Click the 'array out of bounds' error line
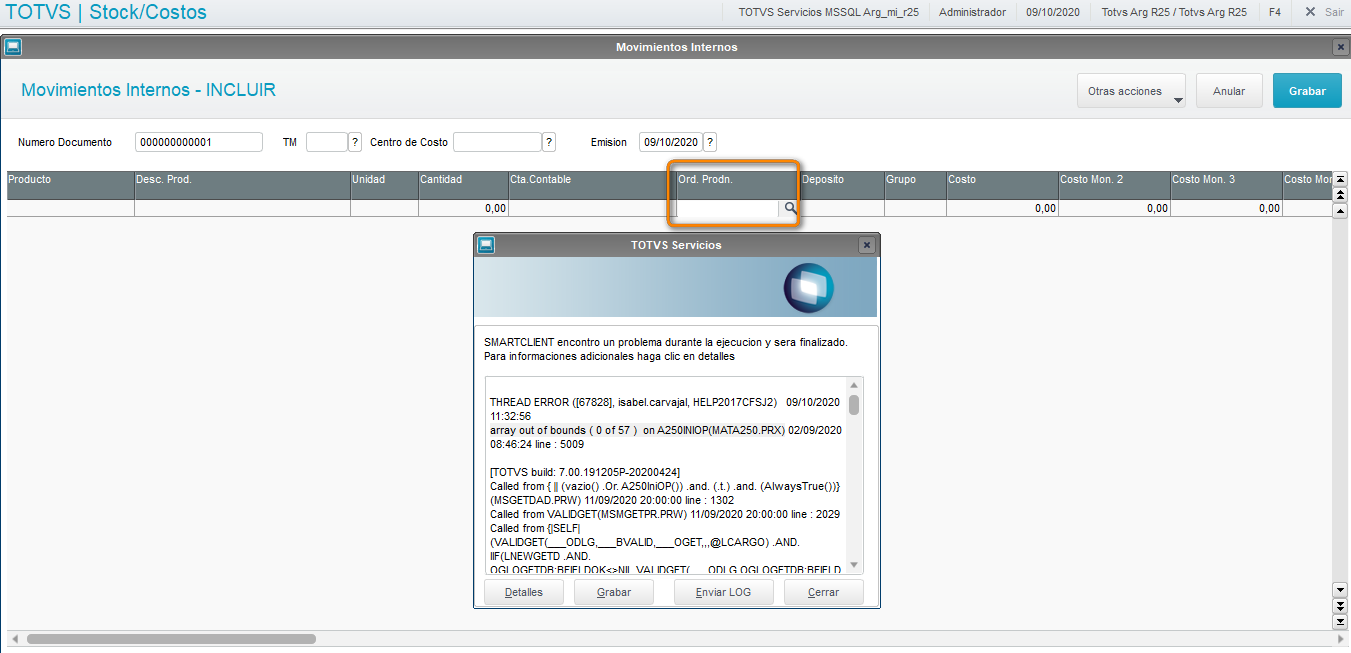 coord(665,437)
